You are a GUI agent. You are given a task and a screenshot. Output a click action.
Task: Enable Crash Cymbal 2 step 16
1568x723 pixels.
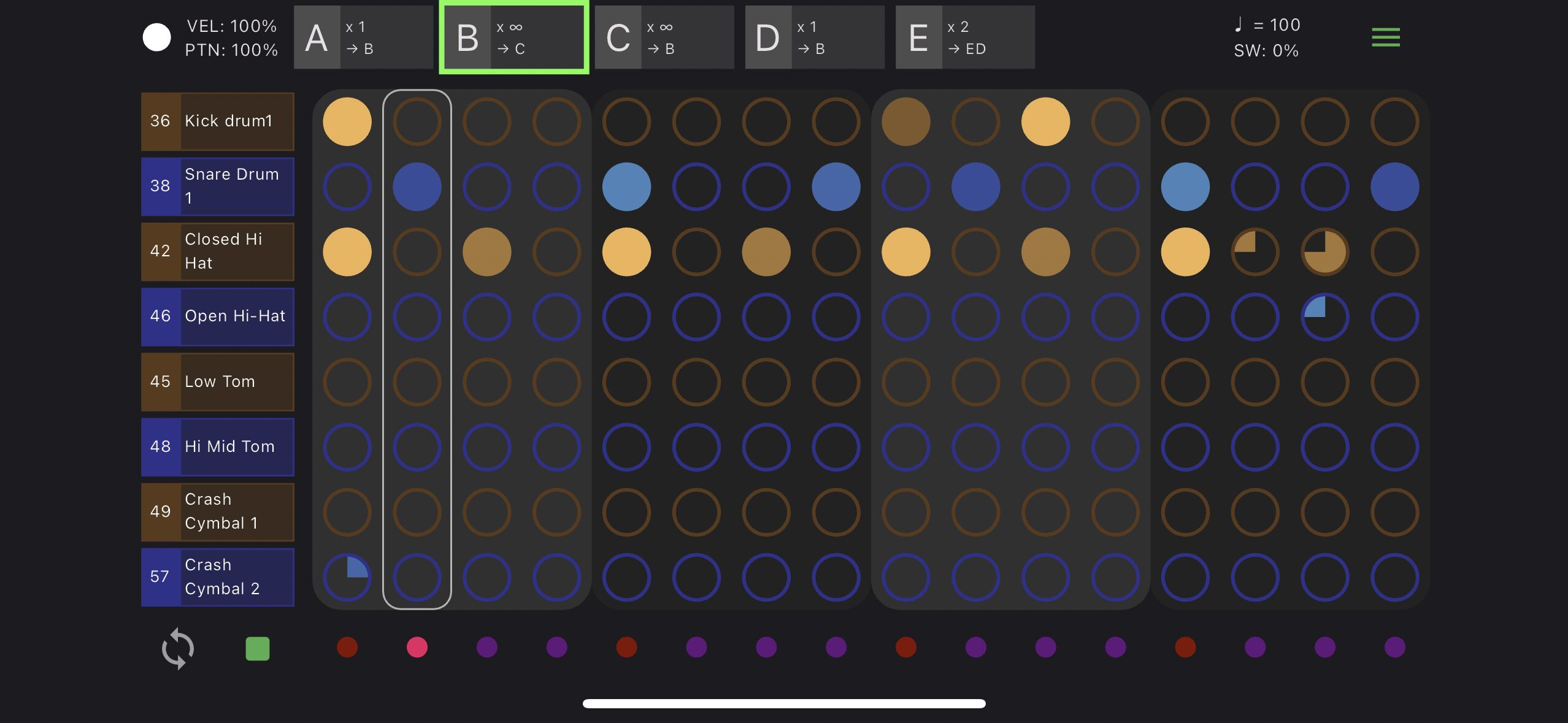pos(1395,577)
